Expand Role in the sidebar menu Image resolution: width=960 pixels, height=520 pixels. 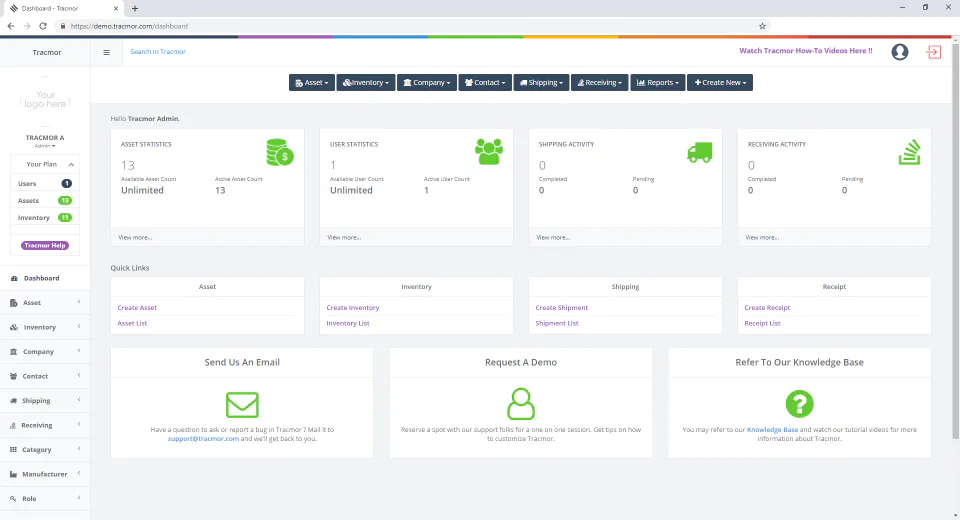pyautogui.click(x=45, y=499)
